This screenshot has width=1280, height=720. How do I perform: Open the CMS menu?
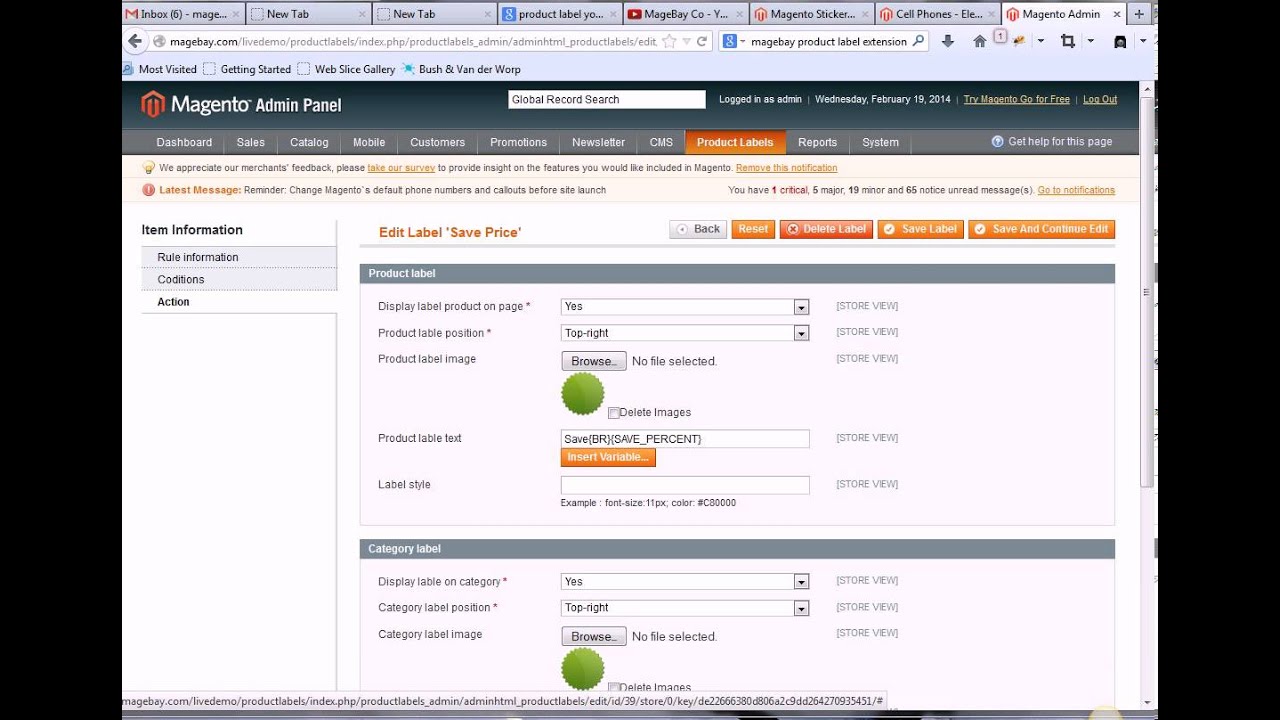[661, 142]
